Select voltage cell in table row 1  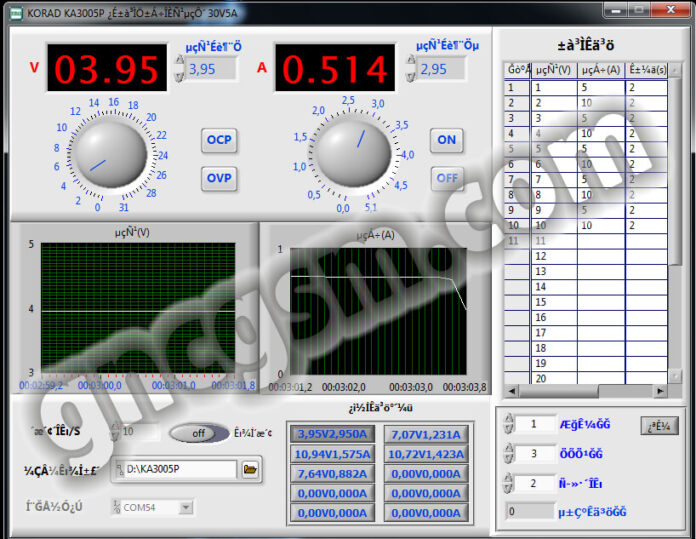tap(554, 87)
